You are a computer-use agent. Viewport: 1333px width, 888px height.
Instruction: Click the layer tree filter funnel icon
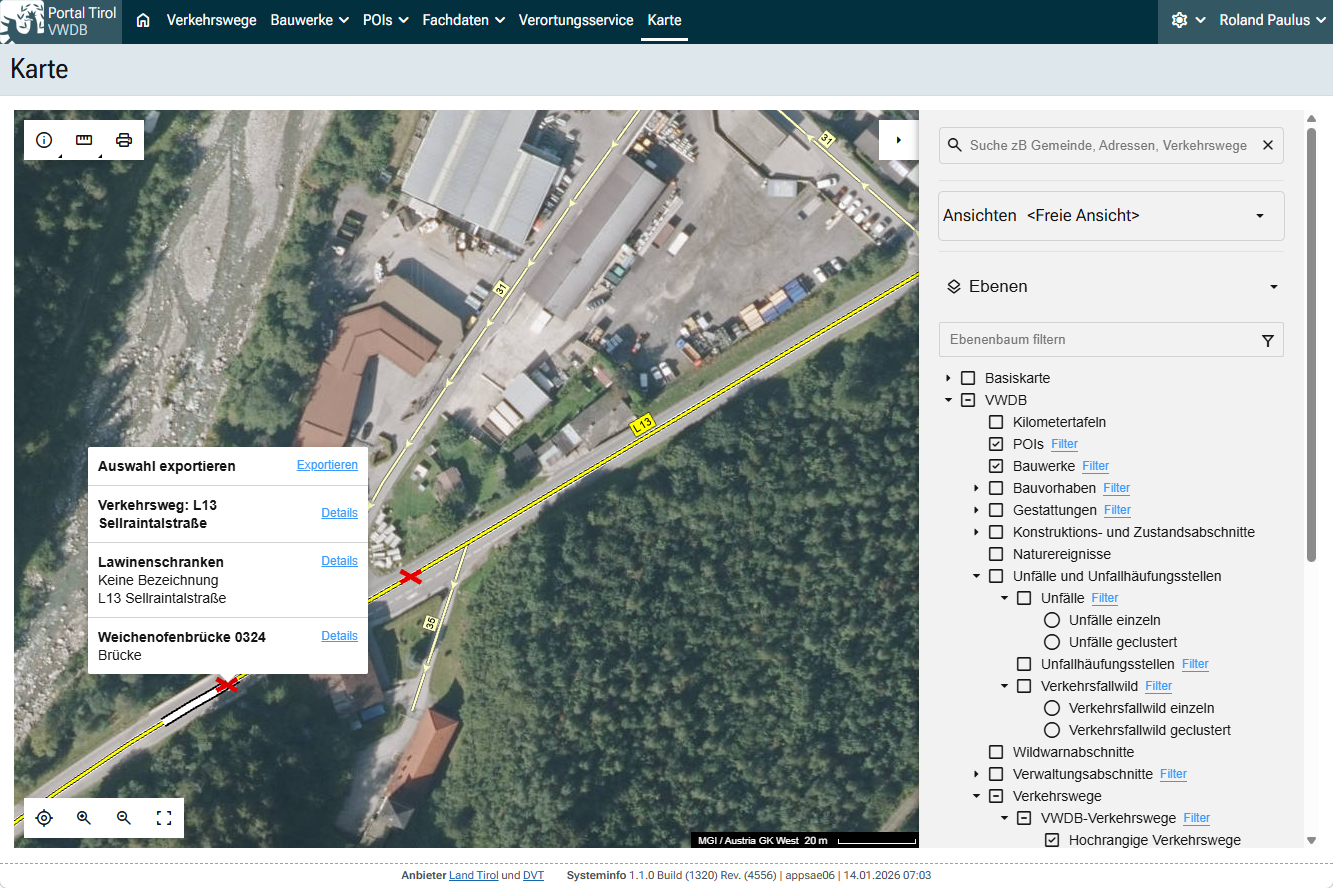(1267, 340)
